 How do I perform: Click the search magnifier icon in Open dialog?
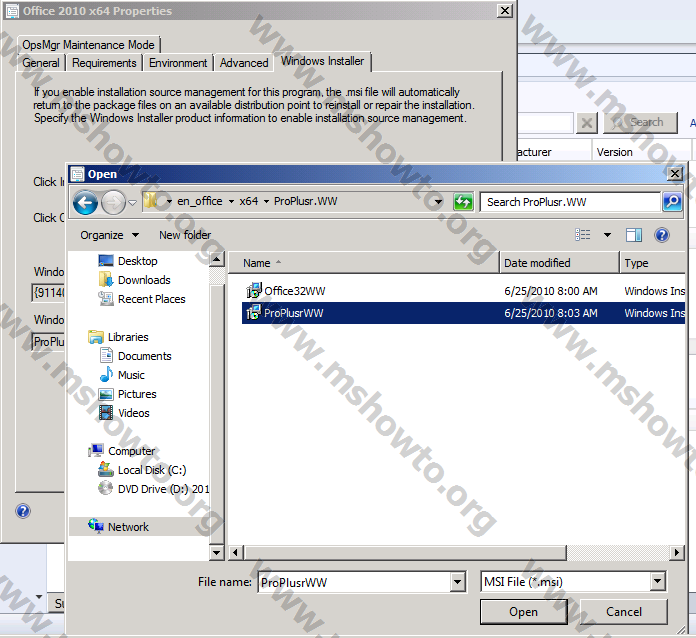(x=672, y=202)
